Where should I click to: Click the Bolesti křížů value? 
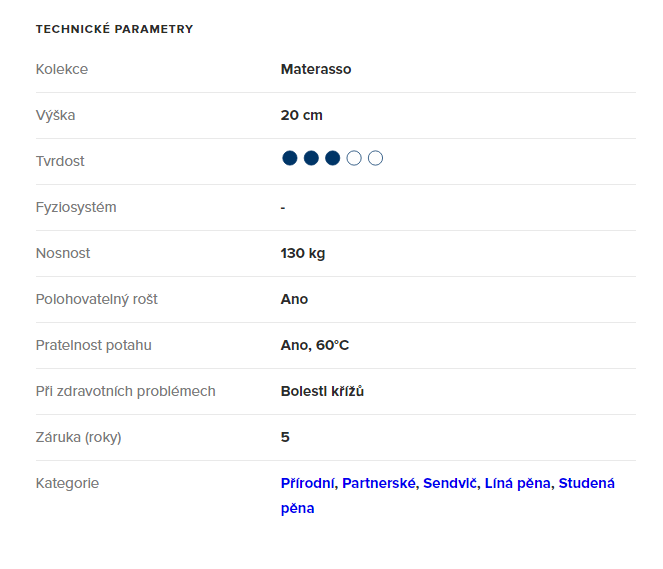tap(322, 391)
